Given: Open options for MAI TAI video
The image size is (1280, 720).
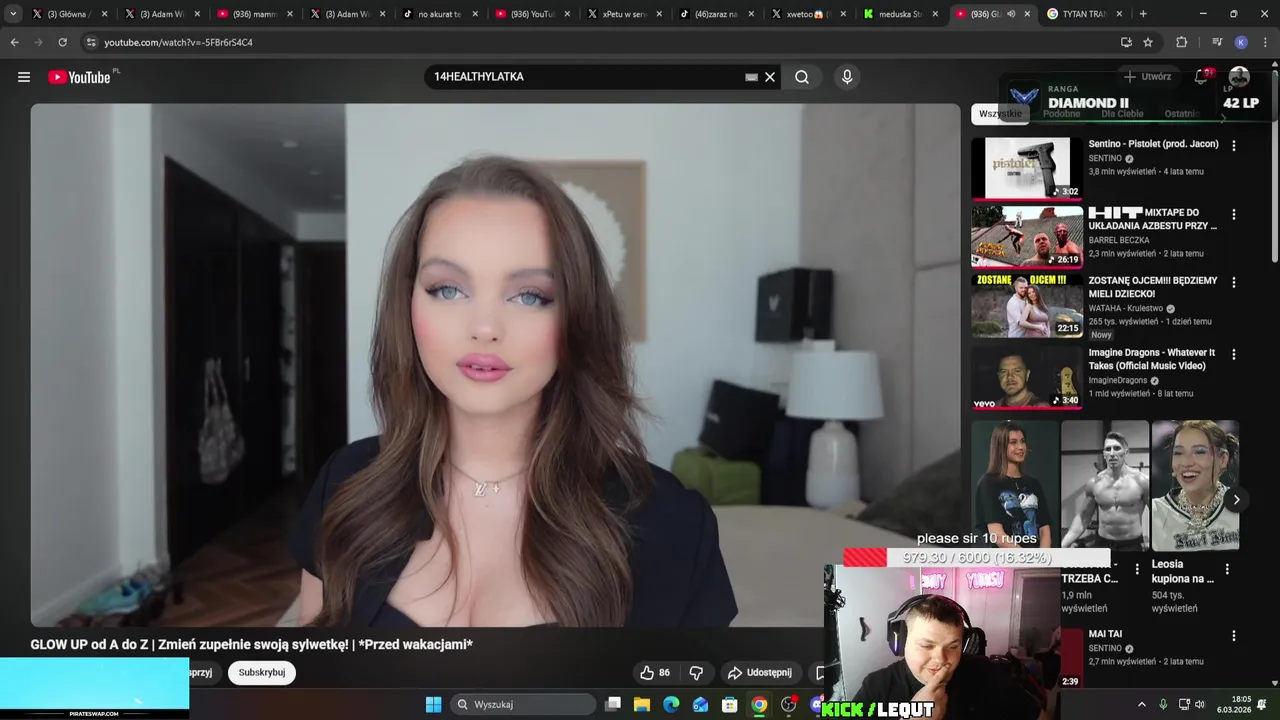Looking at the screenshot, I should [1233, 636].
